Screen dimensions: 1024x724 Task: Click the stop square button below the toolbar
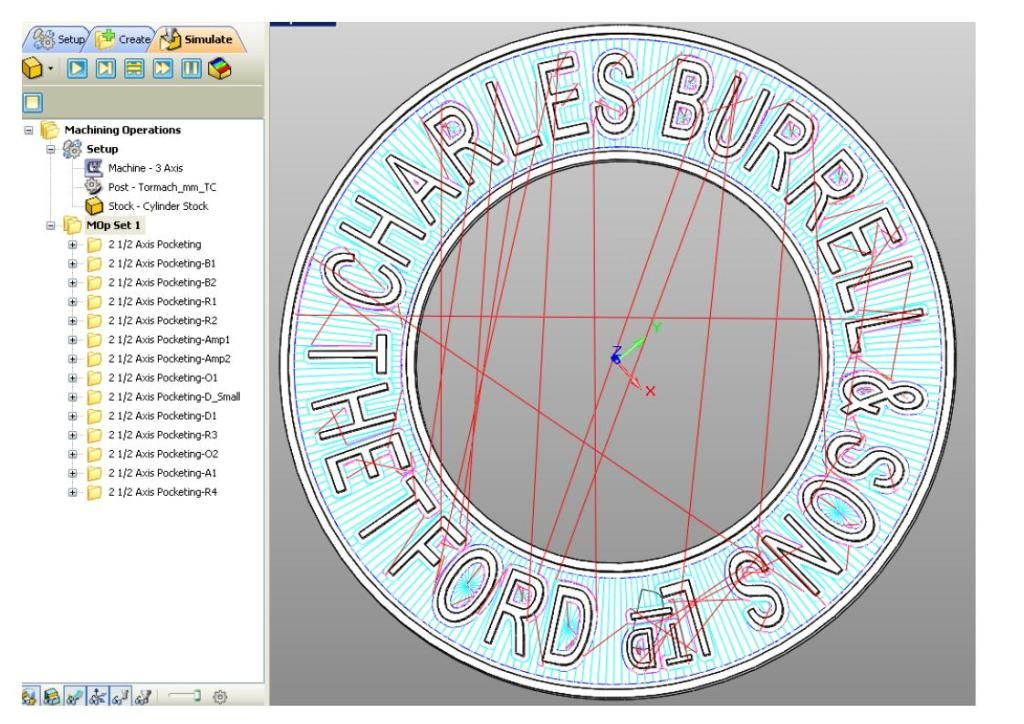click(33, 102)
